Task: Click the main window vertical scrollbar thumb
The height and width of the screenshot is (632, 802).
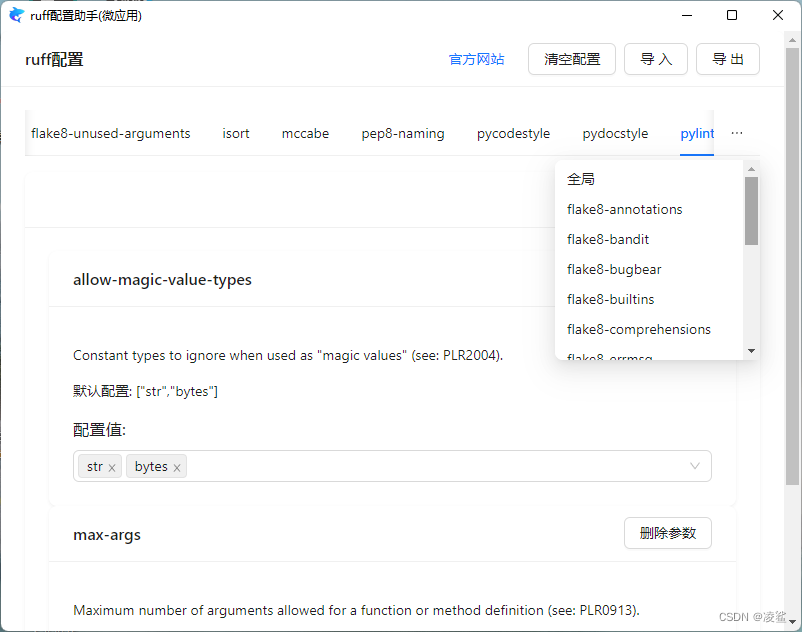Action: pyautogui.click(x=792, y=266)
